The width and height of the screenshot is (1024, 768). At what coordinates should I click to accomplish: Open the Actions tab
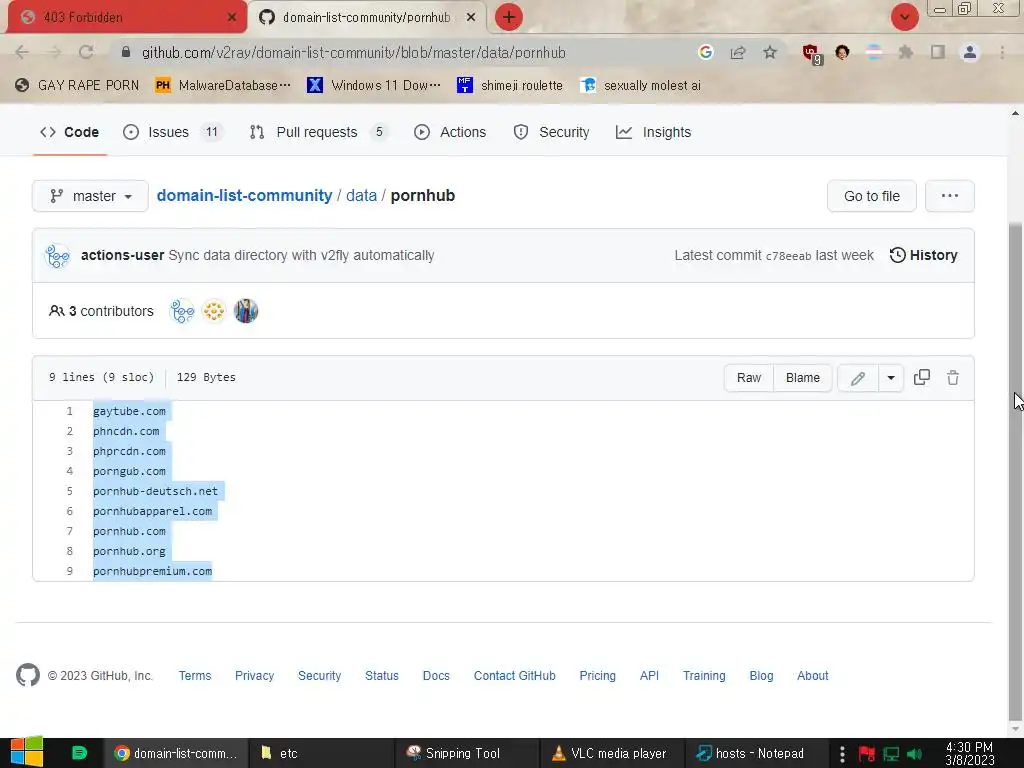[x=450, y=132]
